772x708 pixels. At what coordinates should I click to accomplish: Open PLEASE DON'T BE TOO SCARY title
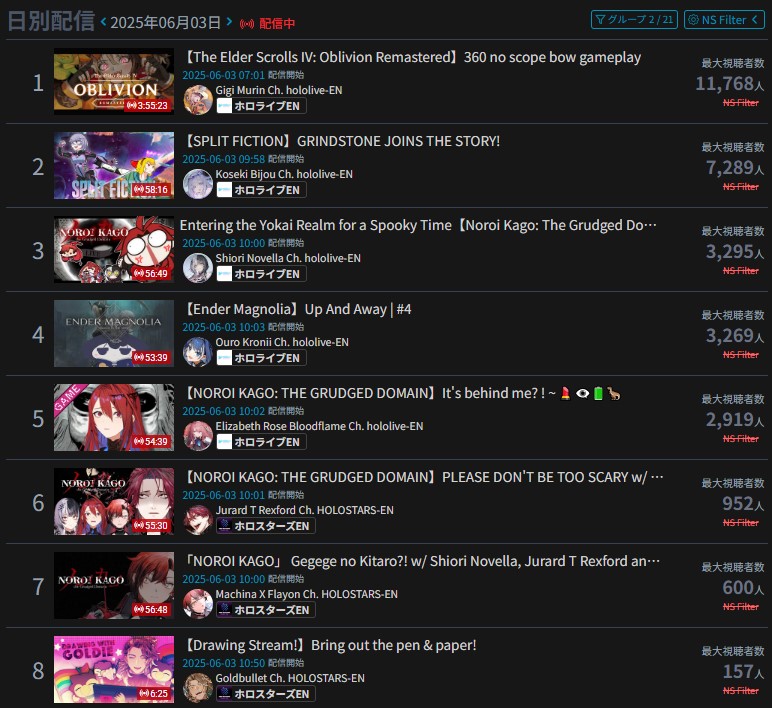pos(423,478)
